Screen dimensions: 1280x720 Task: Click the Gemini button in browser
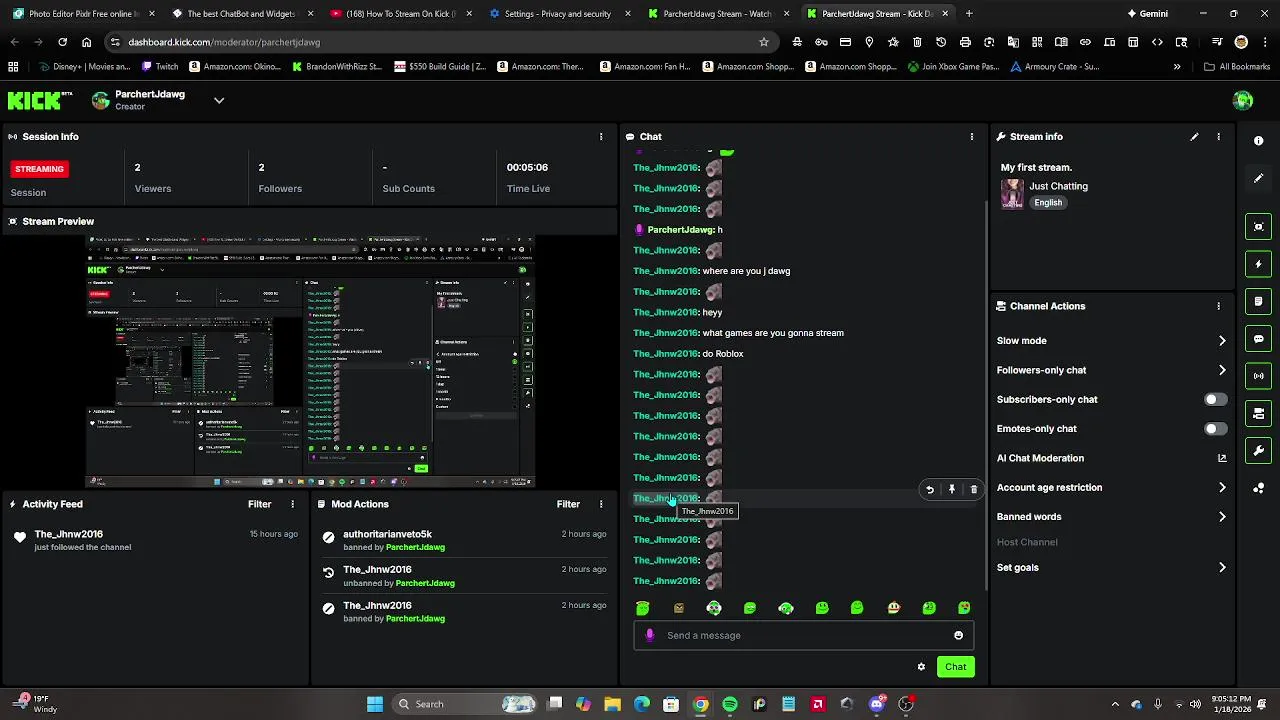(x=1146, y=14)
